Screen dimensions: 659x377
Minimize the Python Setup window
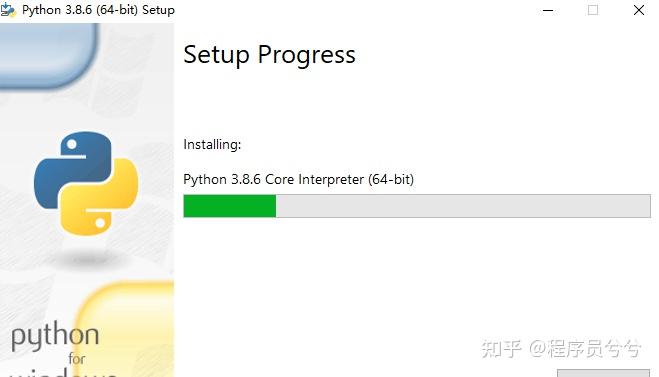pyautogui.click(x=548, y=10)
